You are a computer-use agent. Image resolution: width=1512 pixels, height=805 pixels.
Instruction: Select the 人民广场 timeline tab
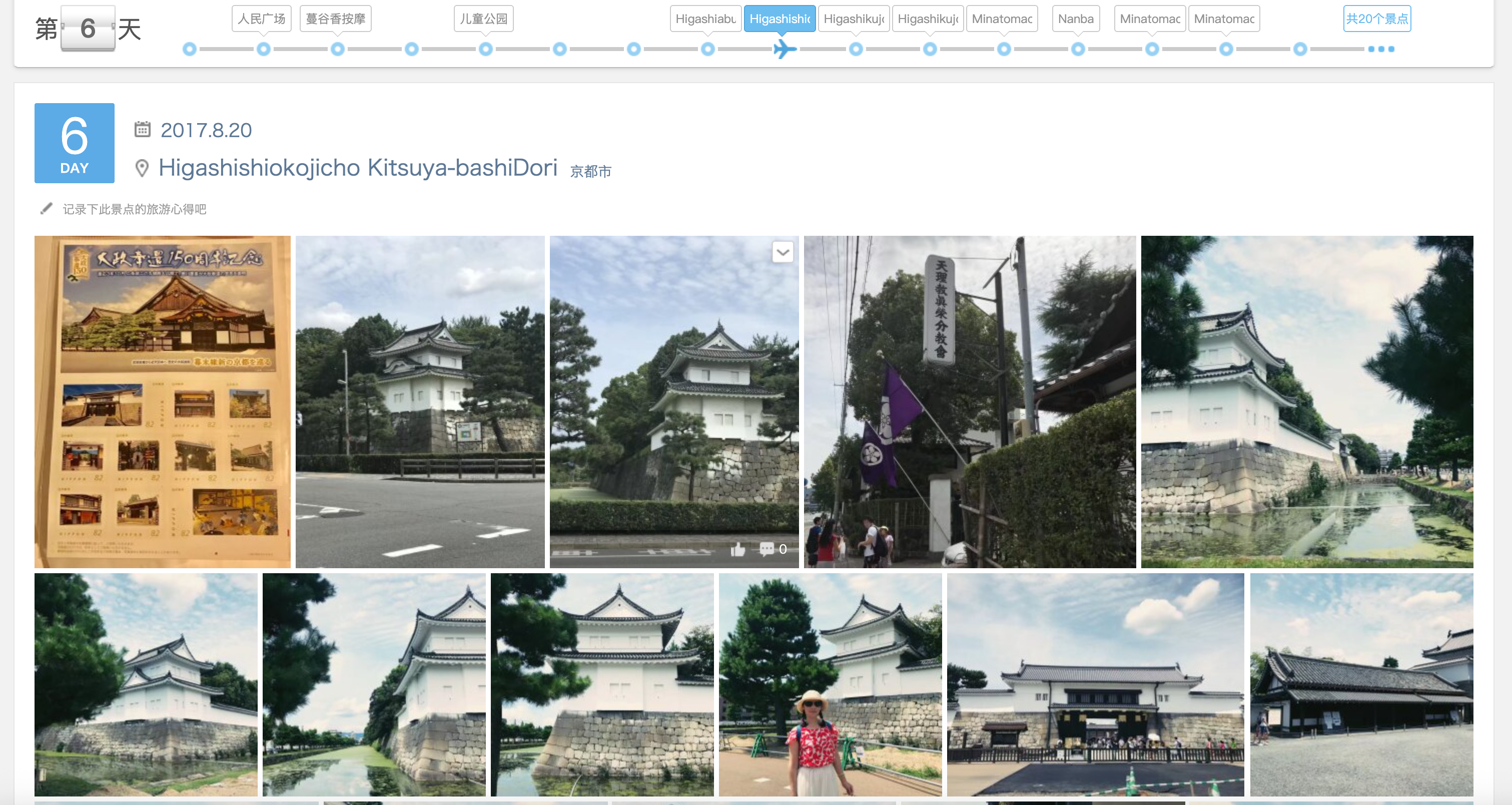tap(261, 19)
